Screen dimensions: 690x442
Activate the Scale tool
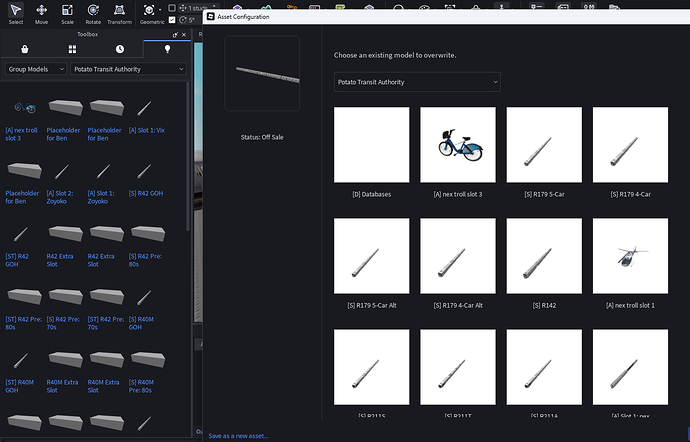pos(67,14)
